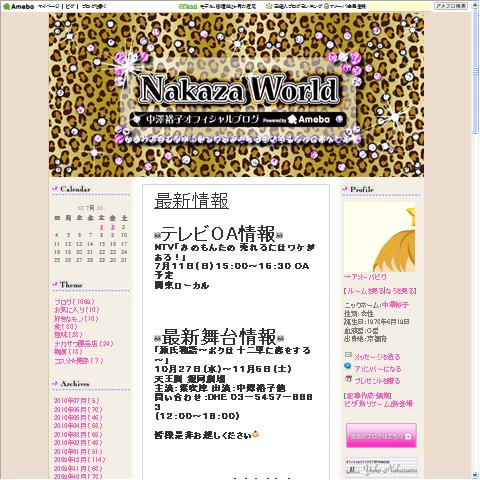Go to the next month in the Calendar
This screenshot has width=480, height=480.
tap(99, 208)
